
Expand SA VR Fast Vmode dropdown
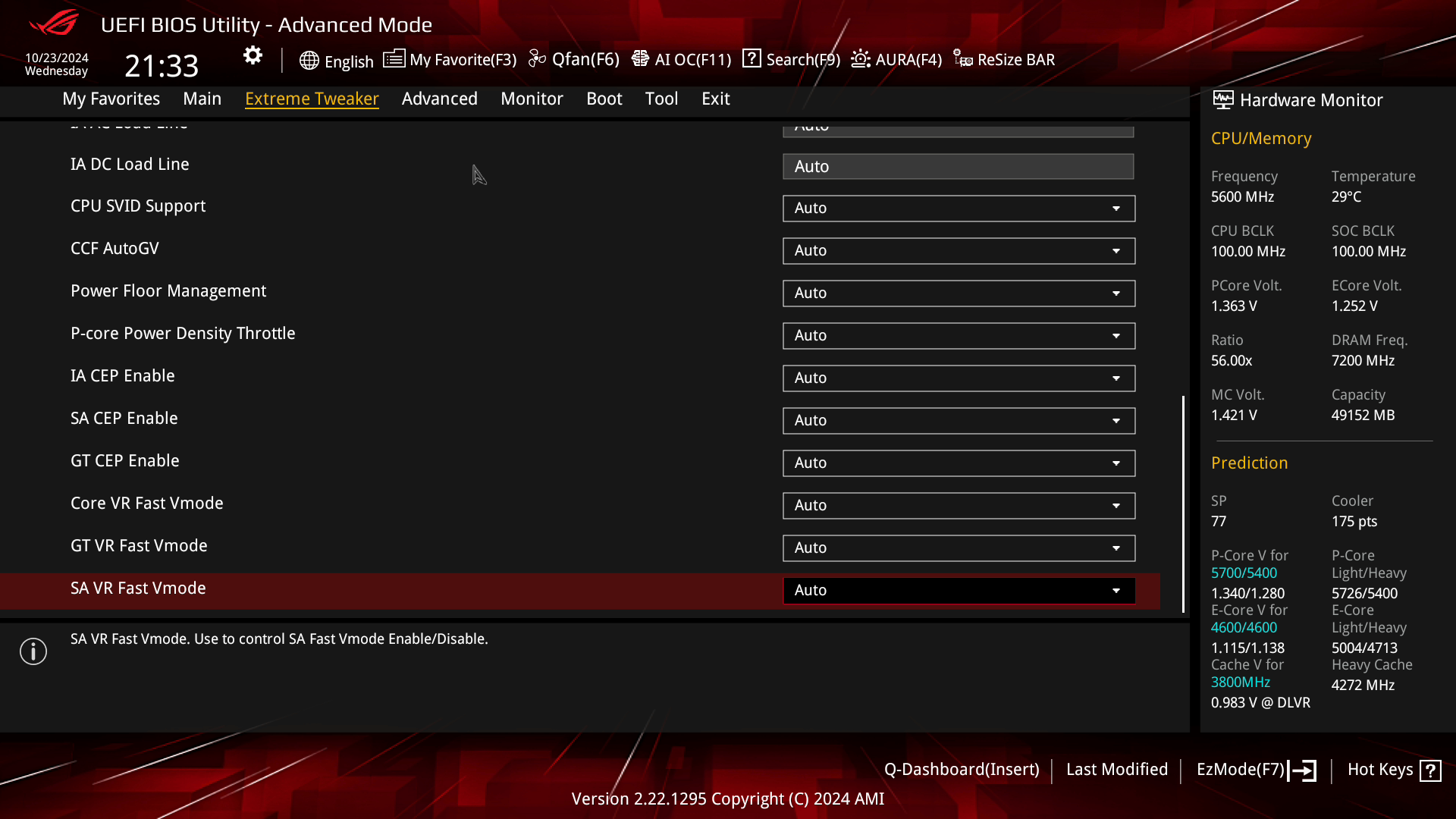point(1116,590)
